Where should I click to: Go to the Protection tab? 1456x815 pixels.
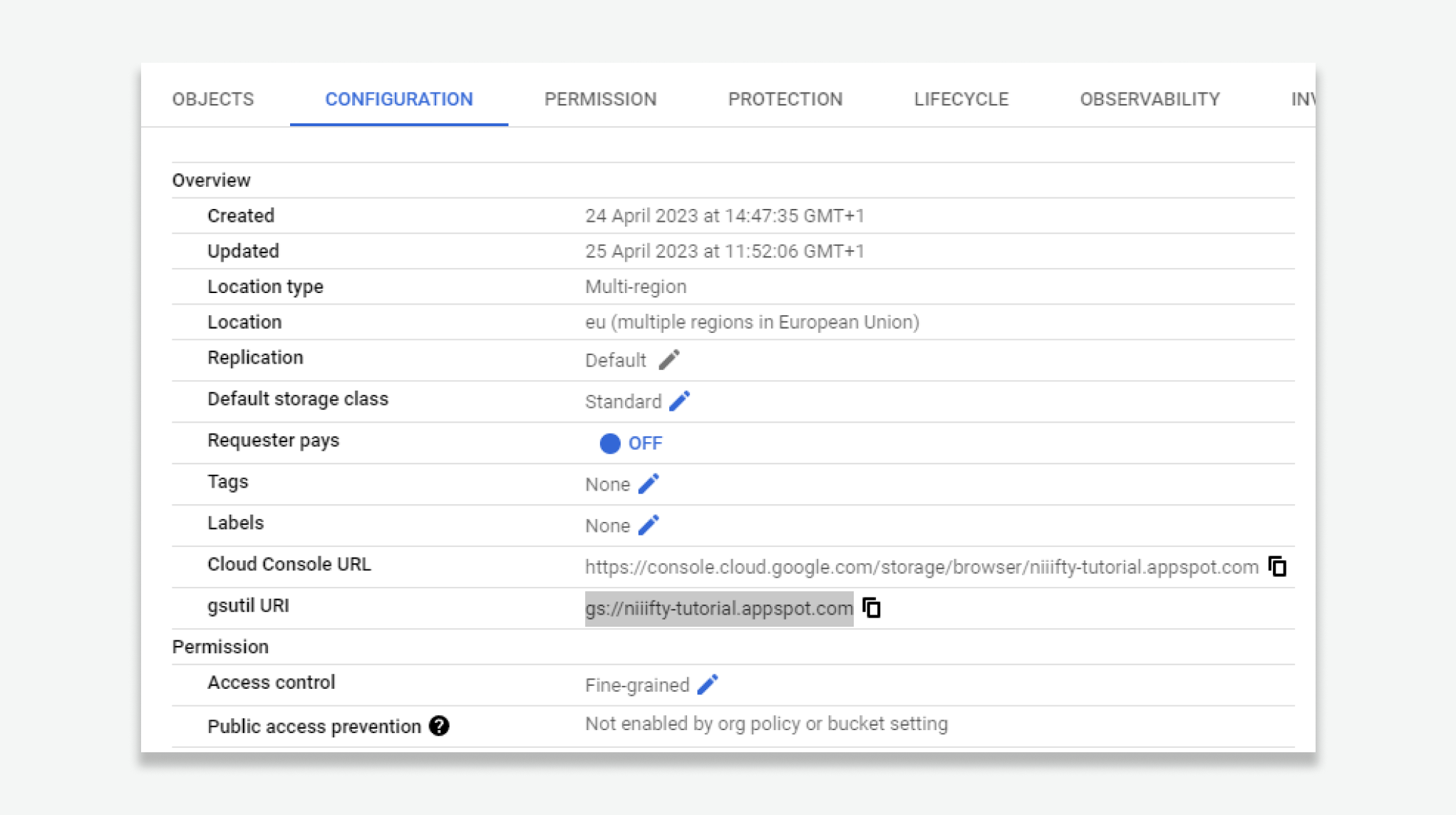pyautogui.click(x=785, y=98)
